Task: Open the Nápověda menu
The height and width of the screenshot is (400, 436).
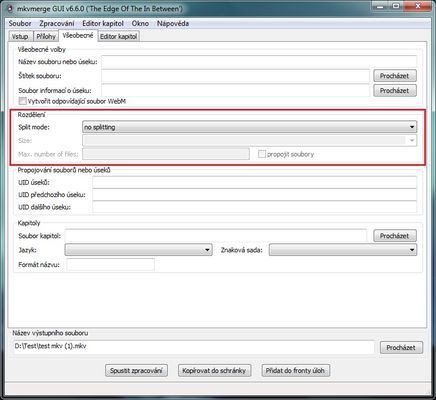Action: click(173, 23)
